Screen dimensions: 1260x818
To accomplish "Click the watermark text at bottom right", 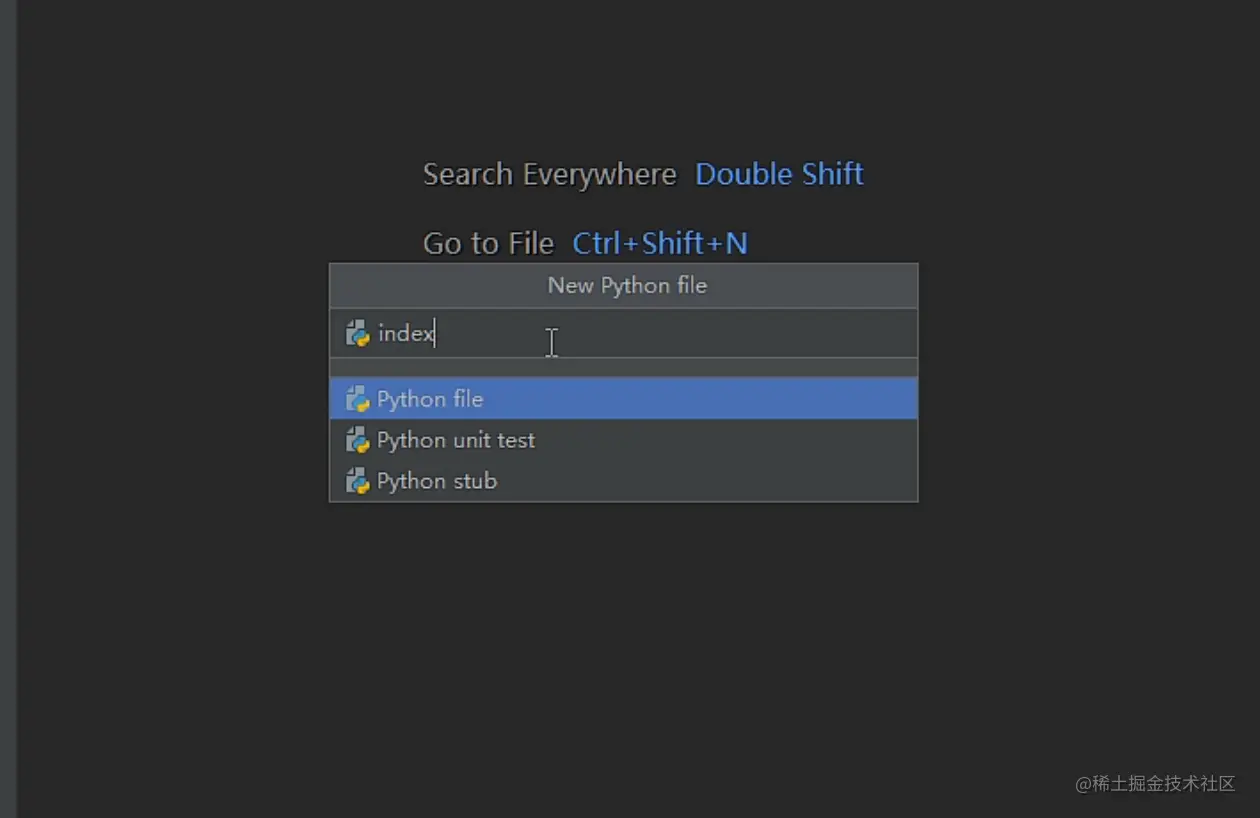I will (1155, 783).
